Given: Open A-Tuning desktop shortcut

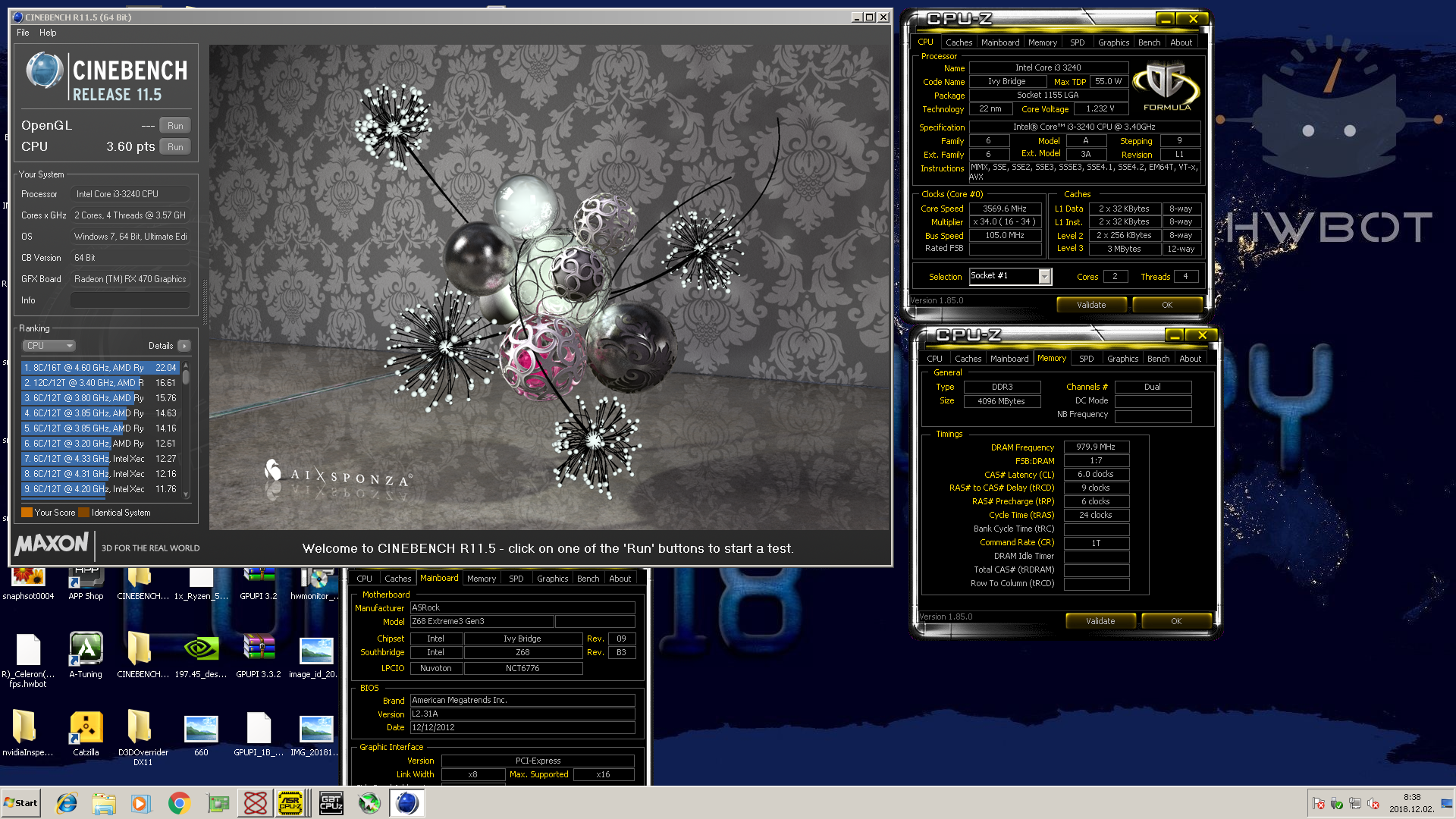Looking at the screenshot, I should [x=86, y=655].
